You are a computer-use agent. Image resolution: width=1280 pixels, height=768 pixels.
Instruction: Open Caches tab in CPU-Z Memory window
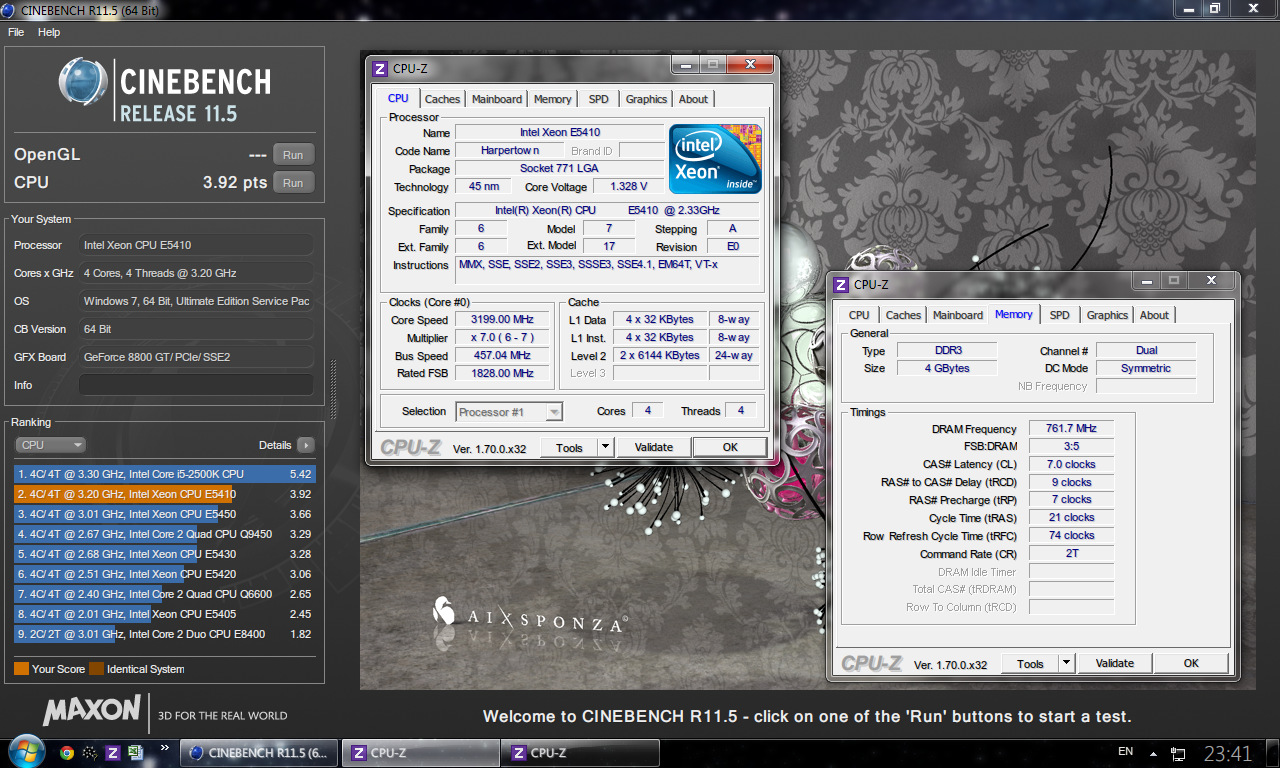tap(903, 315)
